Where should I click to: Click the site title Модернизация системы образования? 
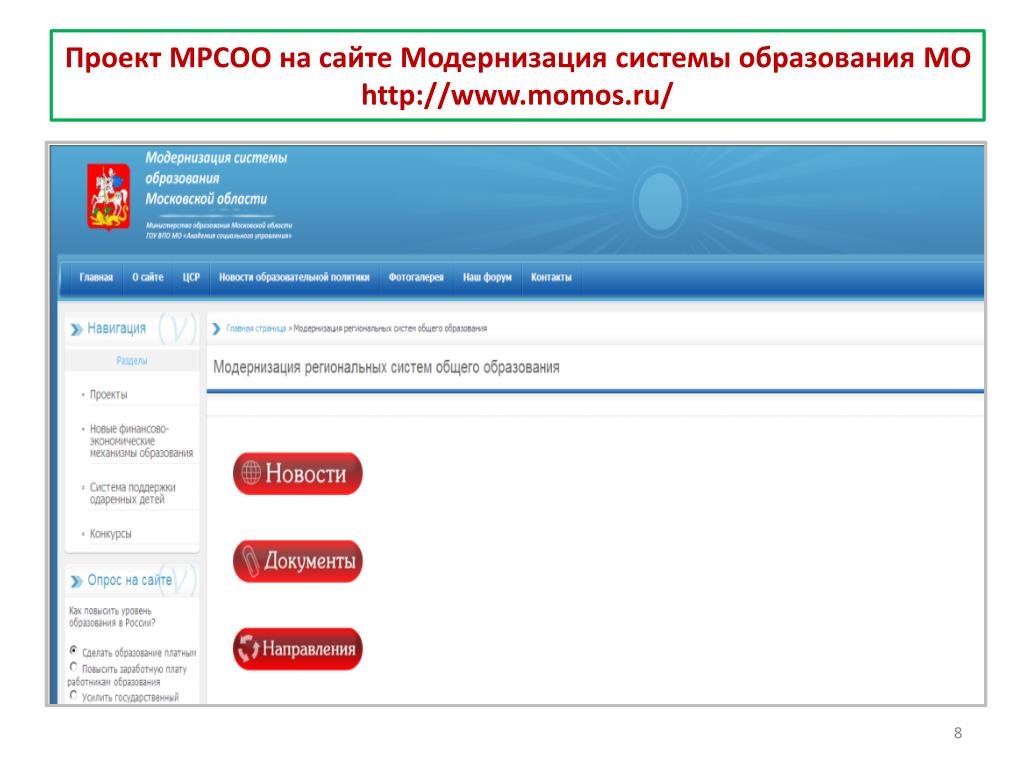coord(216,178)
